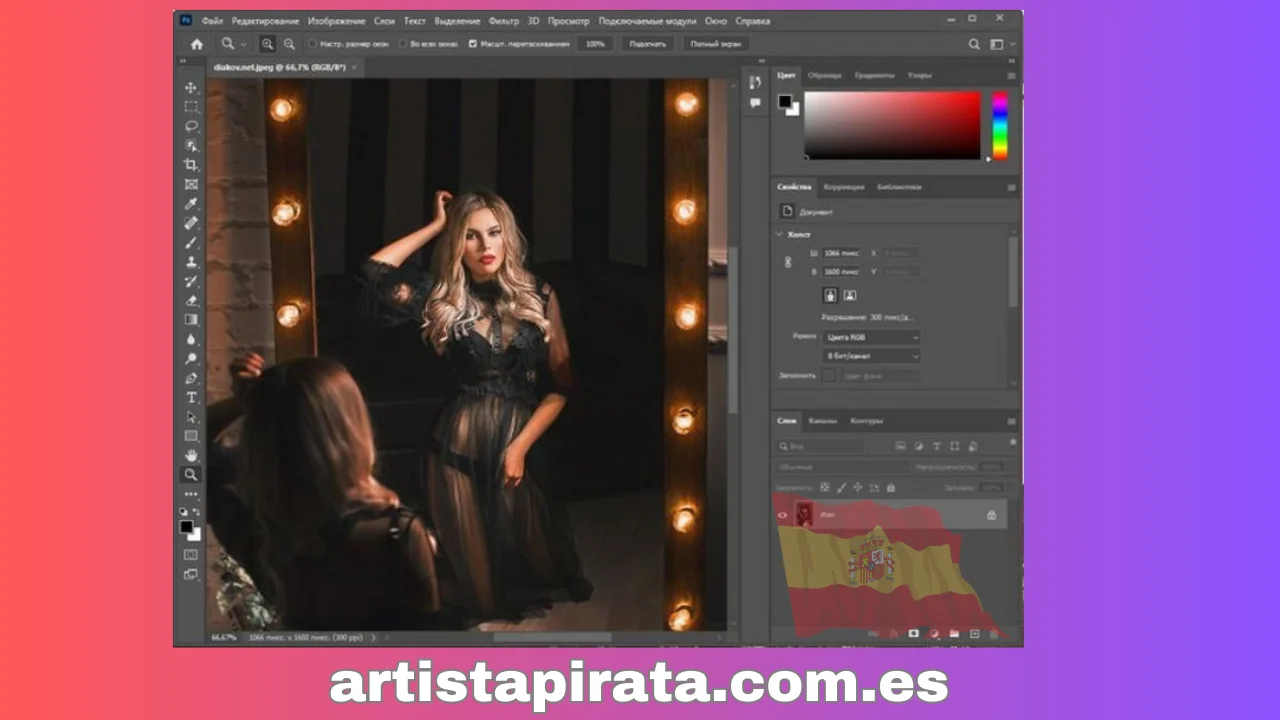Select the Move tool
This screenshot has height=720, width=1280.
tap(191, 88)
